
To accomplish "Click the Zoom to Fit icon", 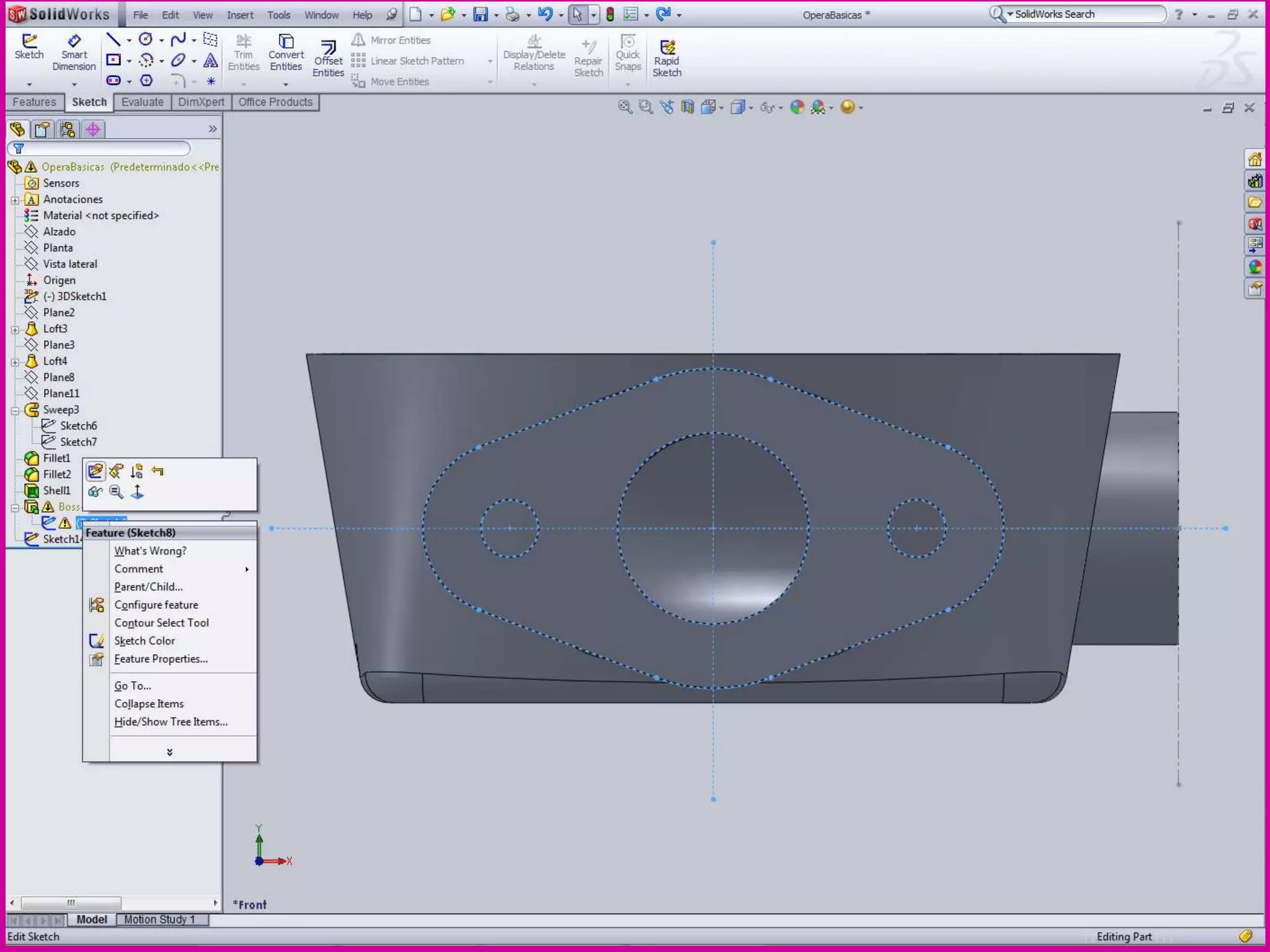I will (624, 107).
